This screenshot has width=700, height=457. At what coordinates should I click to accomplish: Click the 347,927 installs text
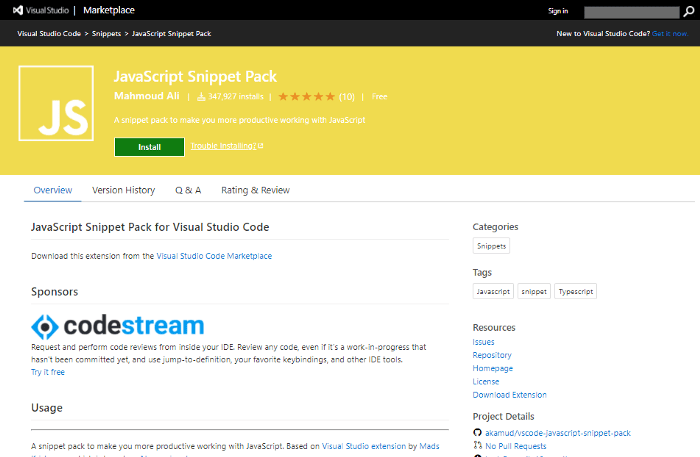click(236, 96)
